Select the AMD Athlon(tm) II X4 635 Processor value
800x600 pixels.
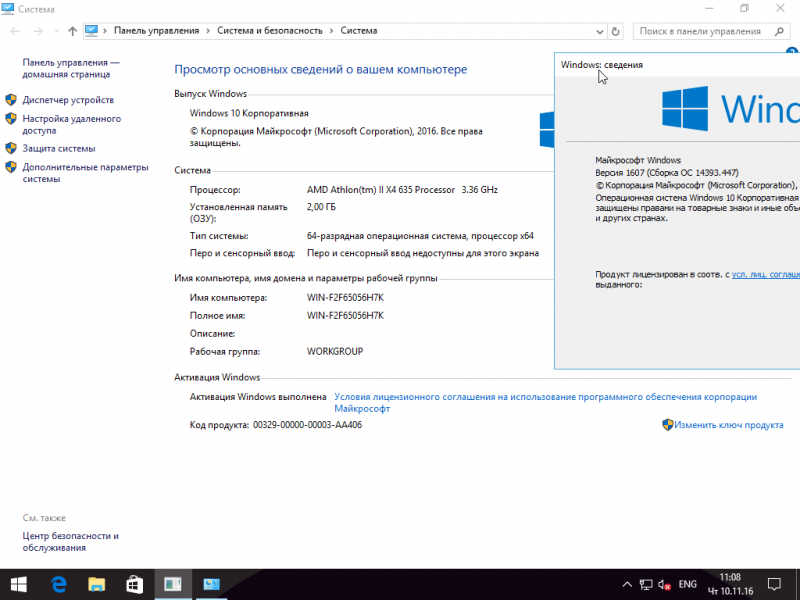(402, 190)
